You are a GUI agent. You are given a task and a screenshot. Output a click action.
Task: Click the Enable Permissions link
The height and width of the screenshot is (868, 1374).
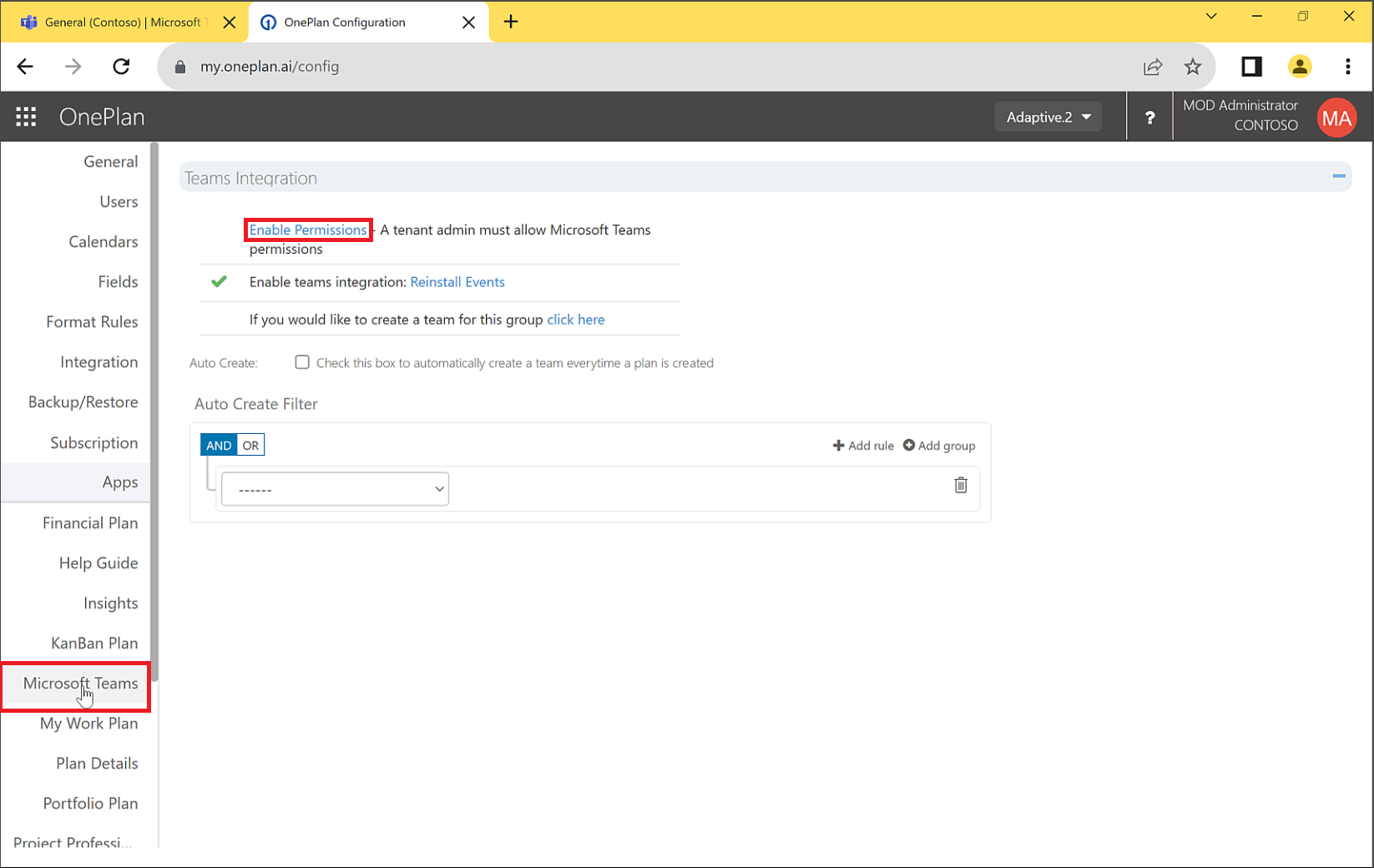pyautogui.click(x=307, y=230)
